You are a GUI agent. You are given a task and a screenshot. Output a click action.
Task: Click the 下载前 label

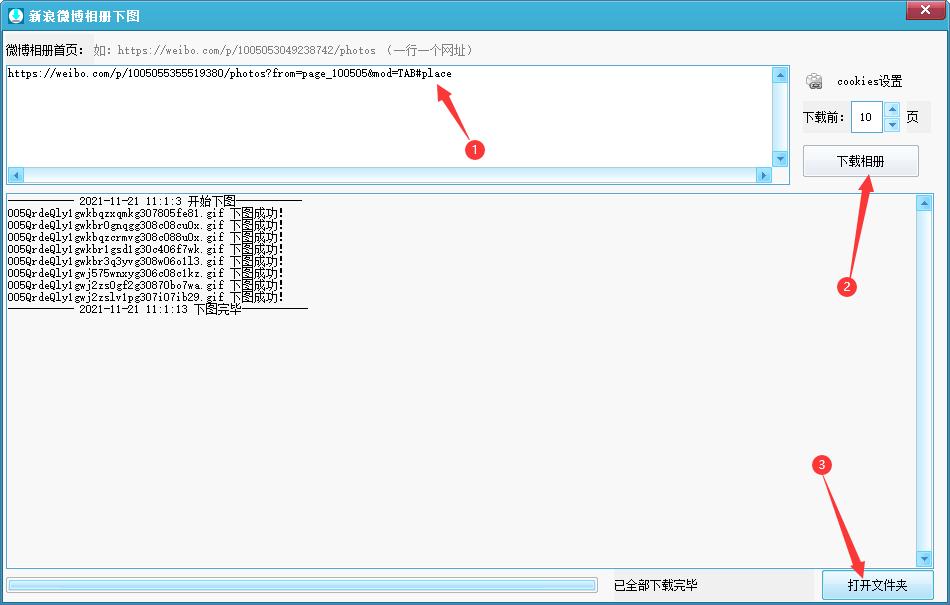point(823,117)
